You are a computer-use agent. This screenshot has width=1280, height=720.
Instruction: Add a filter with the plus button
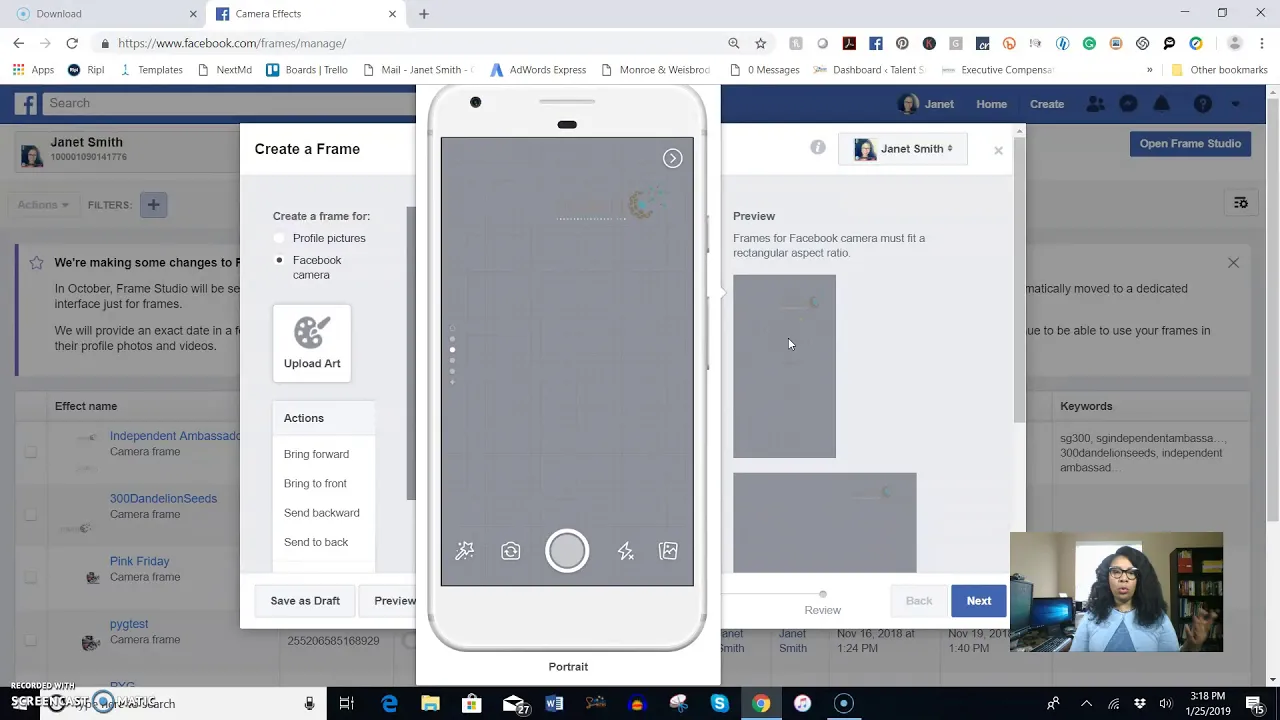point(153,205)
